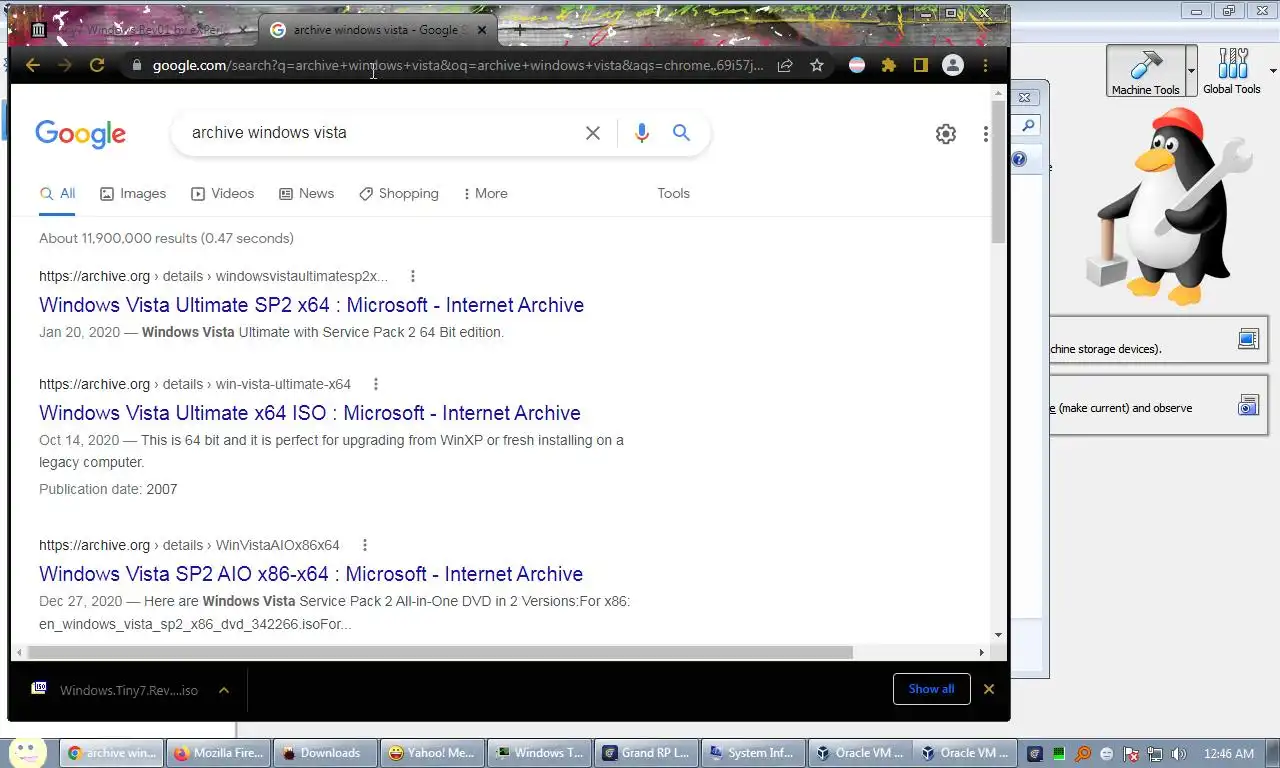Reload the Google search page
Image resolution: width=1280 pixels, height=768 pixels.
pos(97,65)
